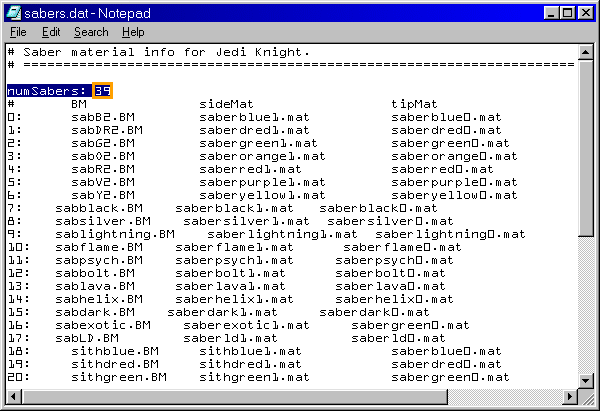Click the vertical scrollbar down arrow
The image size is (600, 411).
[585, 380]
